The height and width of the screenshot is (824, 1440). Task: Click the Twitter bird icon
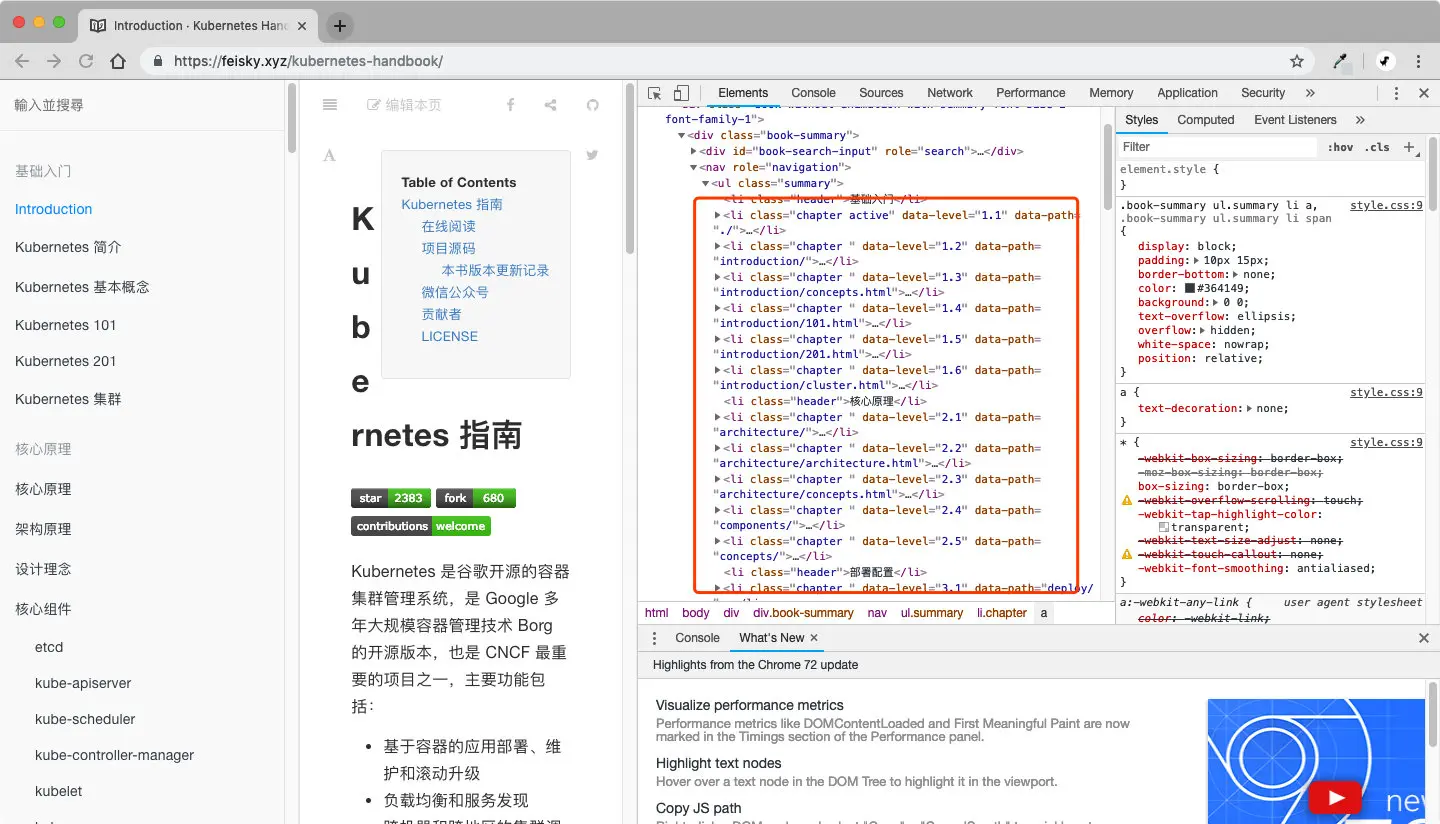click(x=592, y=155)
